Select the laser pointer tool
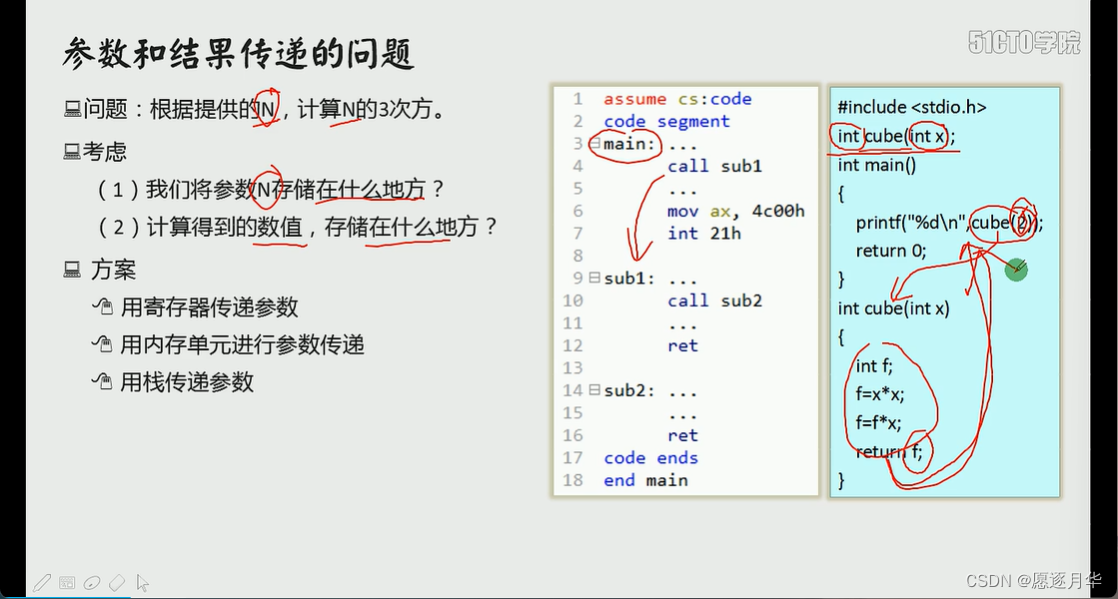Image resolution: width=1118 pixels, height=599 pixels. (92, 583)
